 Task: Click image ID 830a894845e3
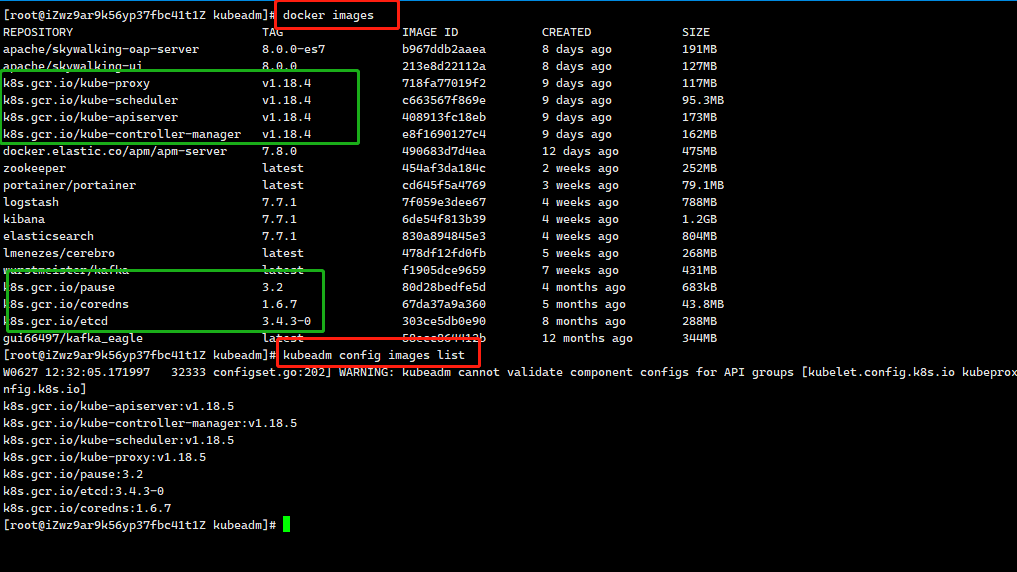444,236
